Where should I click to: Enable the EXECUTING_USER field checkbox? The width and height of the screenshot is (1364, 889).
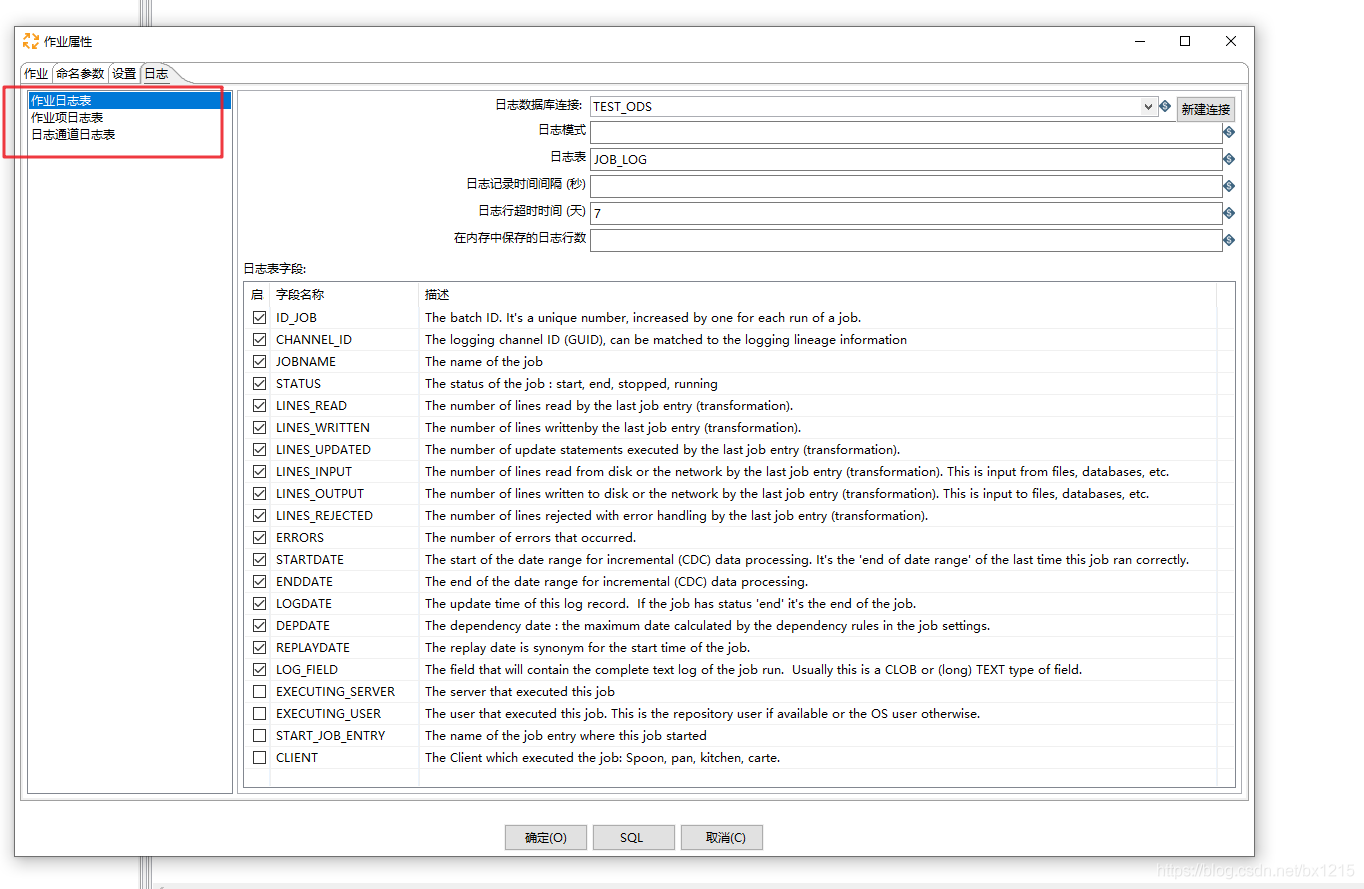(x=259, y=714)
